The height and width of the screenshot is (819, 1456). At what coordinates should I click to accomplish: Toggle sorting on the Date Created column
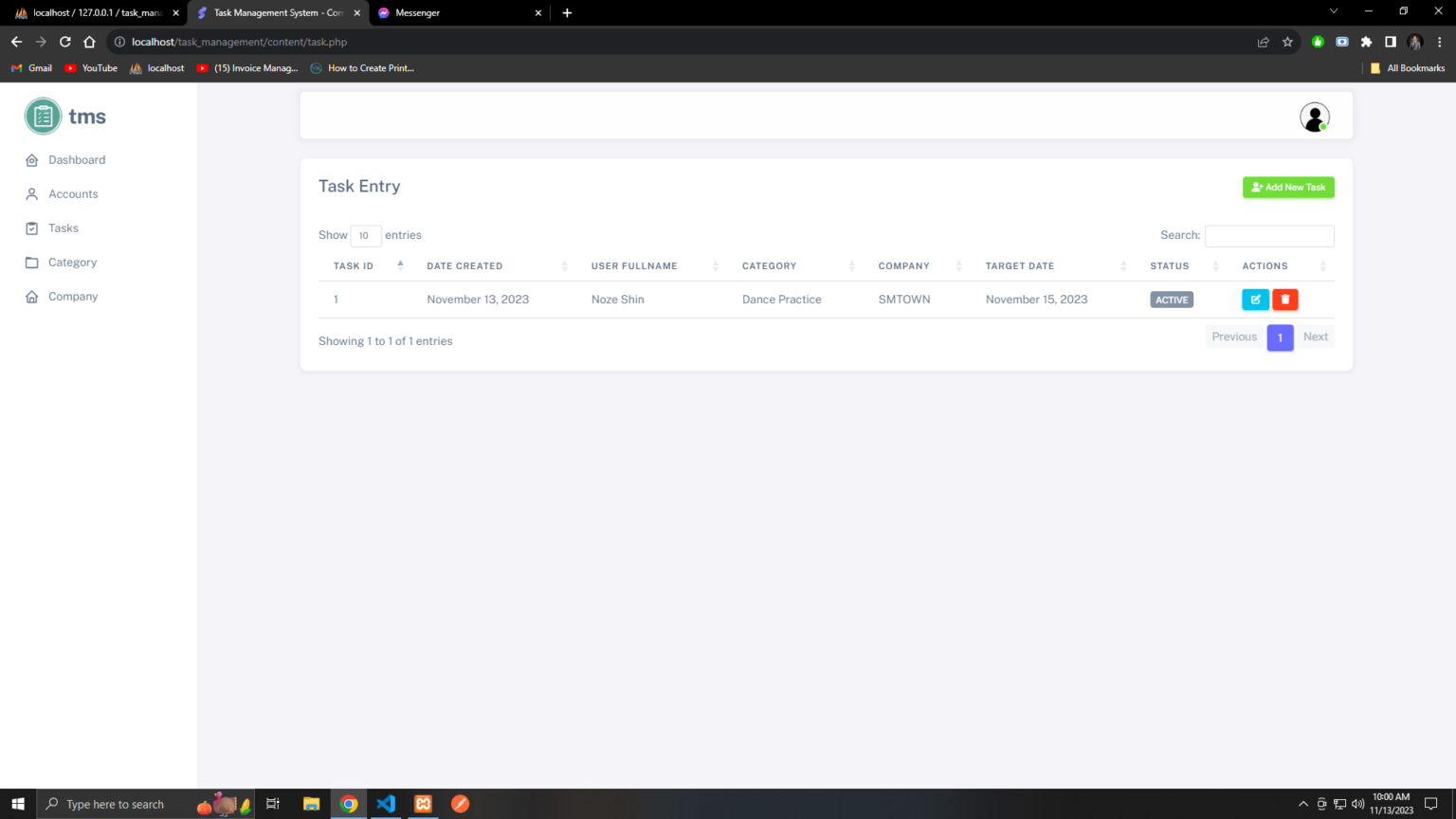pos(565,265)
